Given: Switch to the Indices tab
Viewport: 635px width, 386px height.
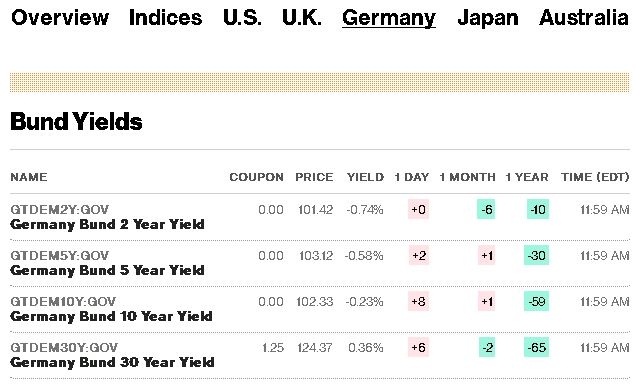Looking at the screenshot, I should click(165, 18).
